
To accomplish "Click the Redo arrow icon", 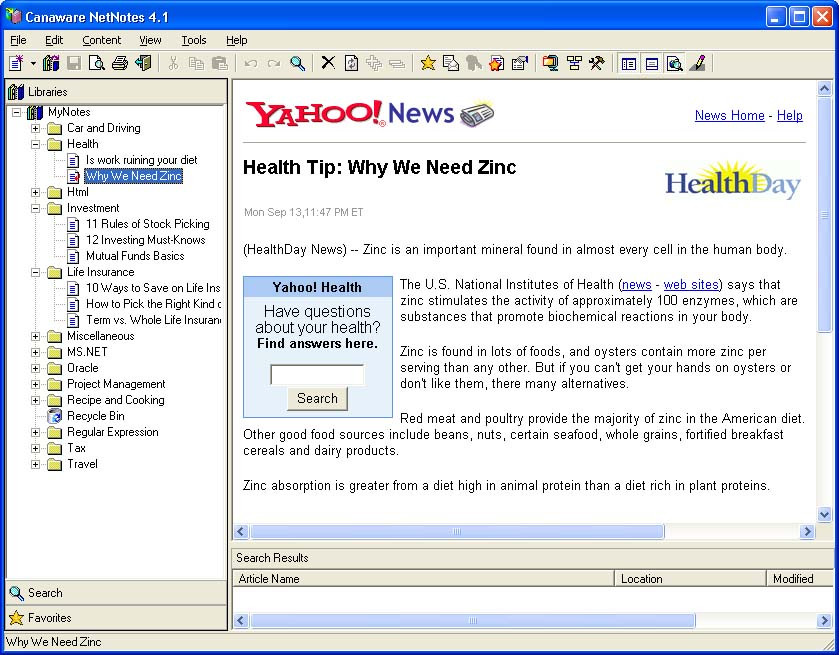I will point(274,63).
